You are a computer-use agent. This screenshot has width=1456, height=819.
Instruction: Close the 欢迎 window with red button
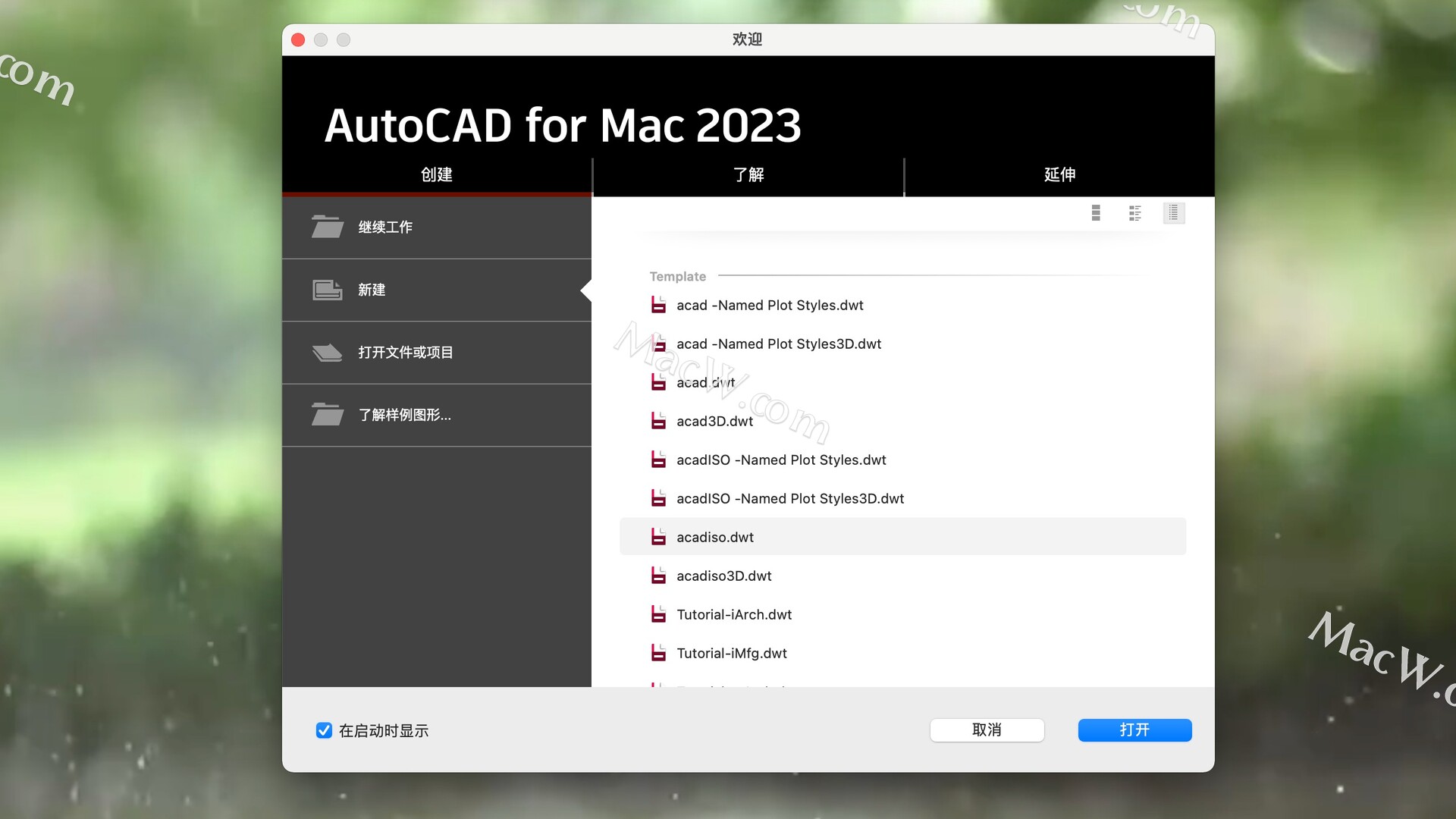(x=298, y=39)
